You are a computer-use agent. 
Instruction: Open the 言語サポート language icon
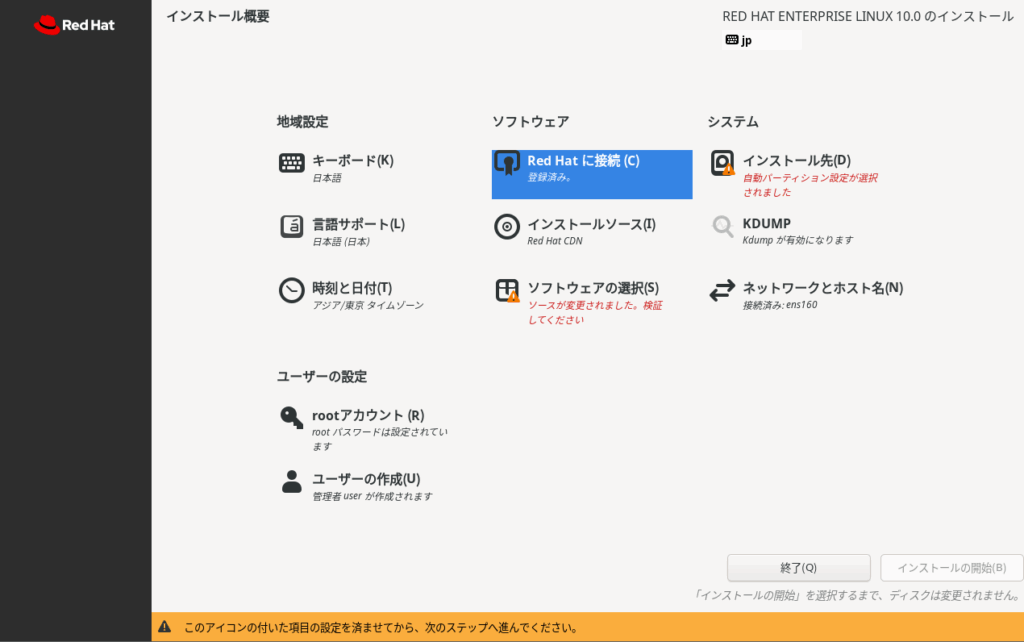[x=291, y=227]
